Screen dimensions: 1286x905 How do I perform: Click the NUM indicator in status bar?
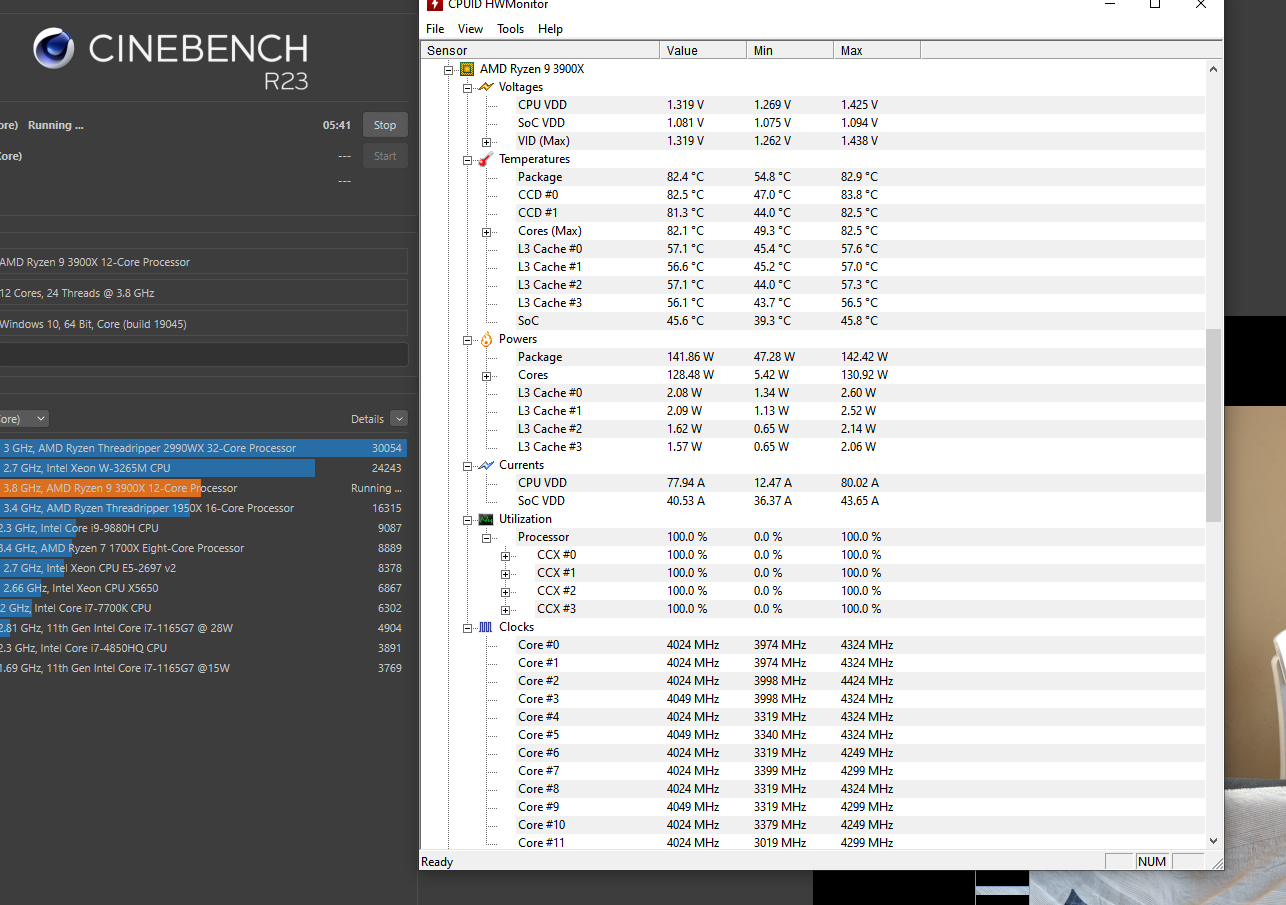click(x=1152, y=862)
